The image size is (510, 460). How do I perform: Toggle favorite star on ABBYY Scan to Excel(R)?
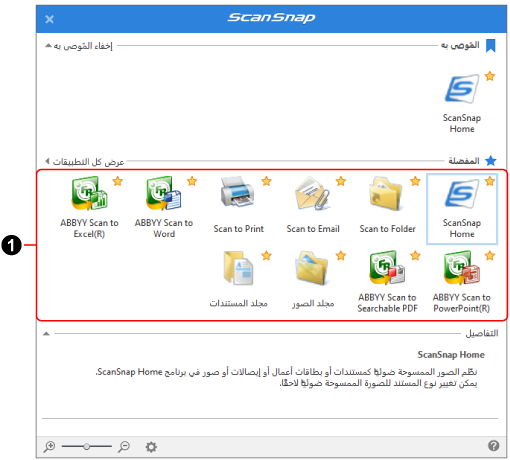click(118, 181)
